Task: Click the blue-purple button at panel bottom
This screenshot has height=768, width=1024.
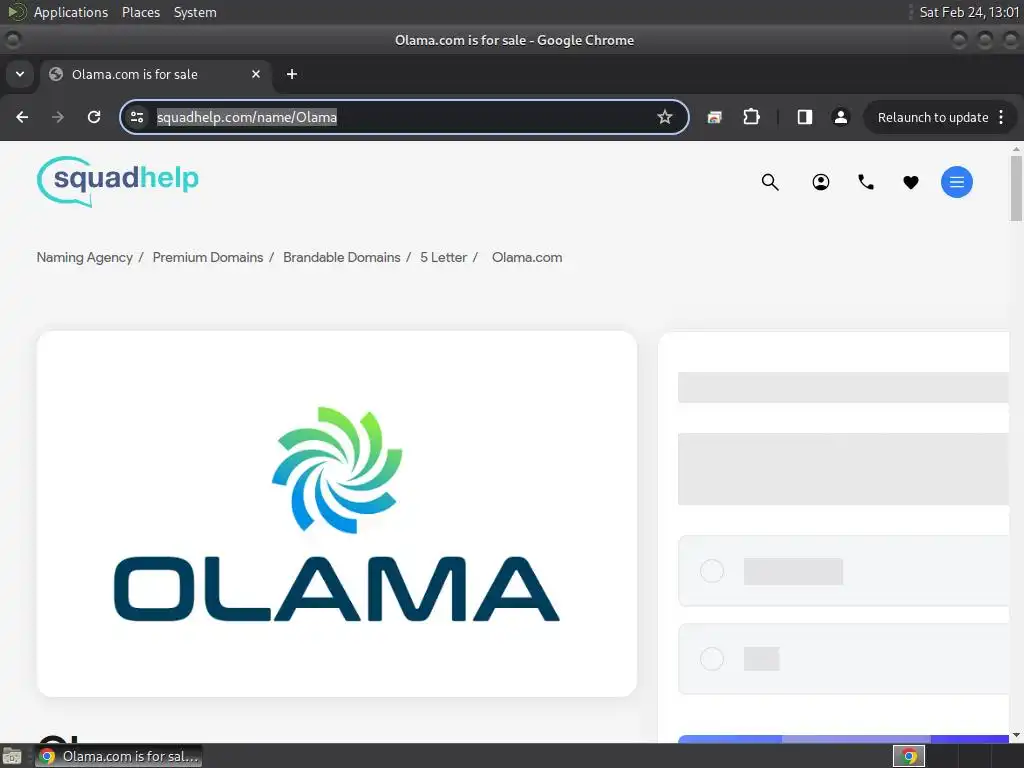Action: 843,739
